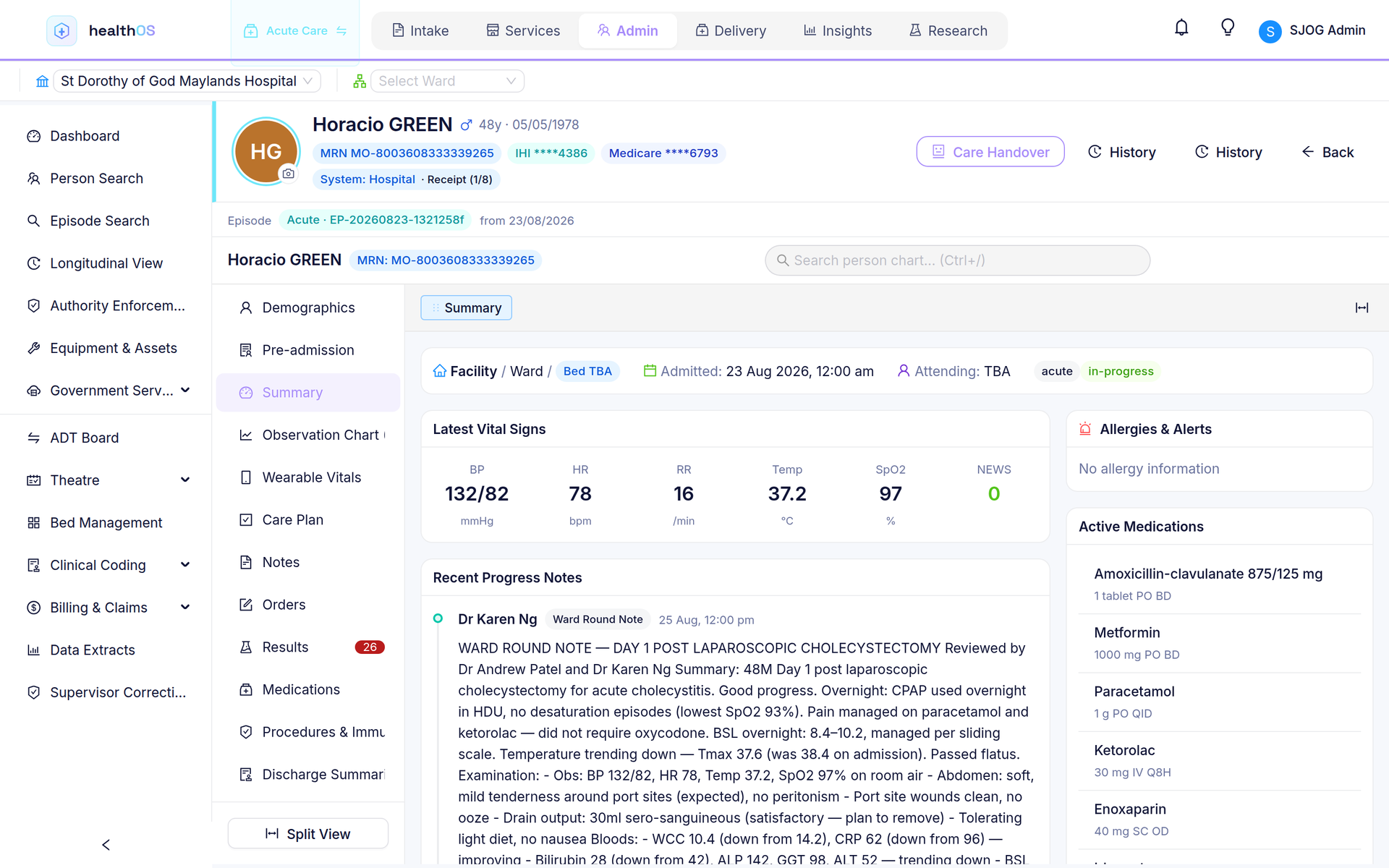Expand Billing & Claims menu
The height and width of the screenshot is (868, 1389).
[x=185, y=608]
